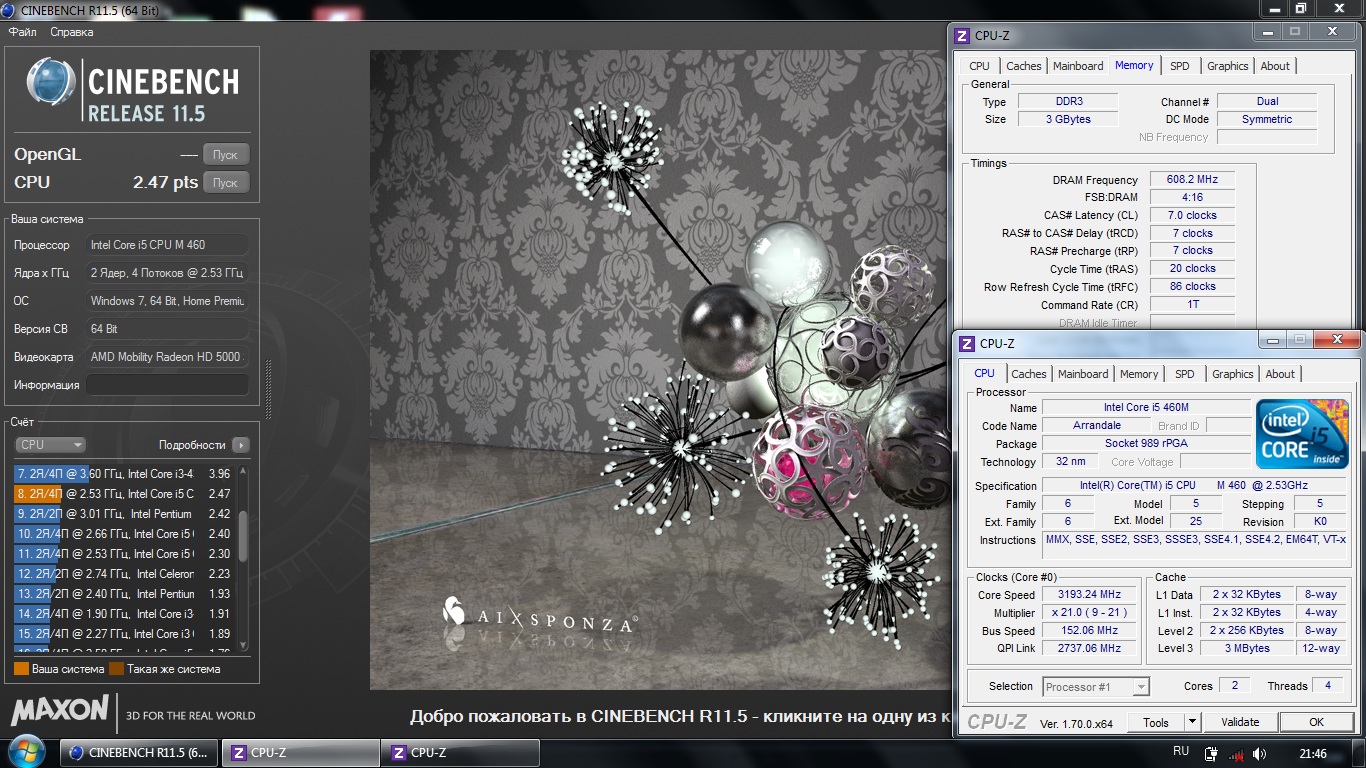Expand the Подробности details arrow
Viewport: 1366px width, 768px height.
point(240,445)
